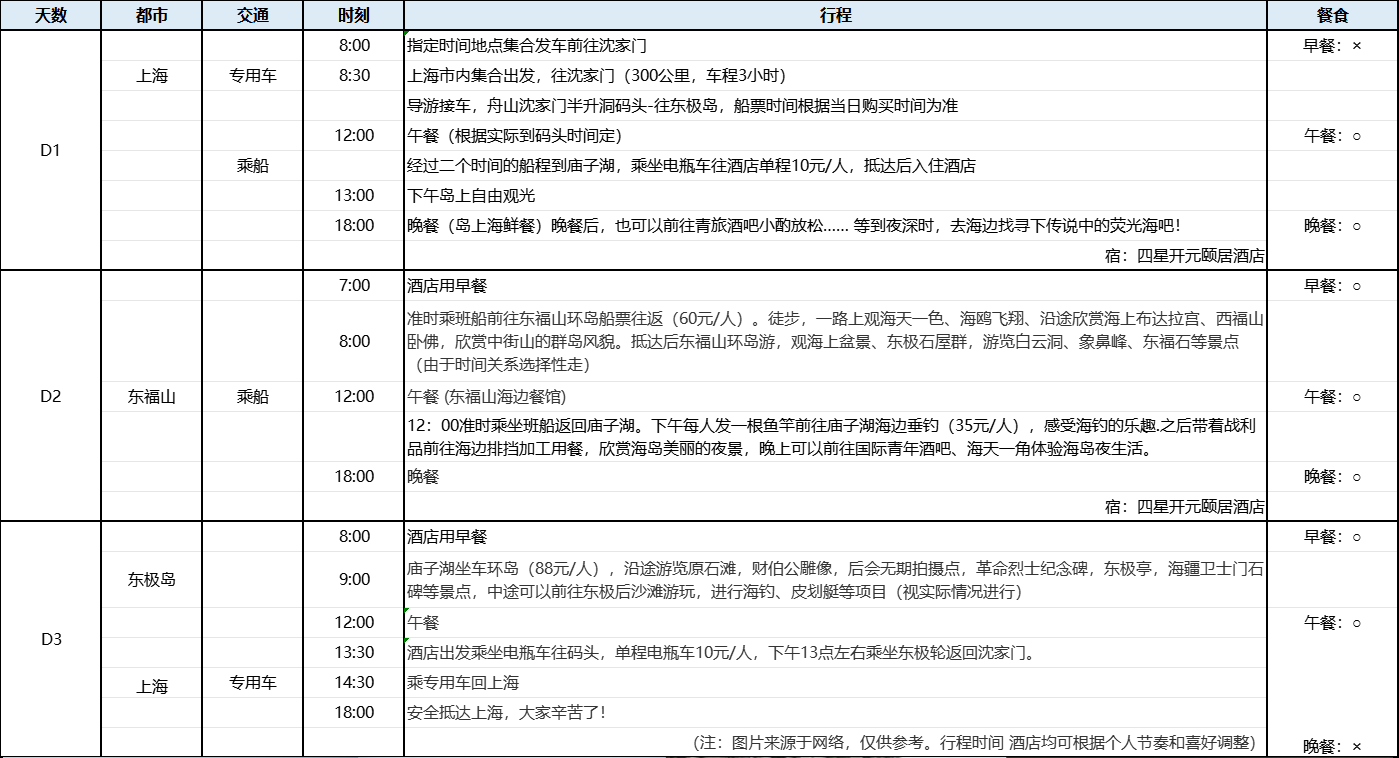Select the 安全抵达上海，大家辛苦了 cell
Image resolution: width=1399 pixels, height=758 pixels.
[835, 713]
